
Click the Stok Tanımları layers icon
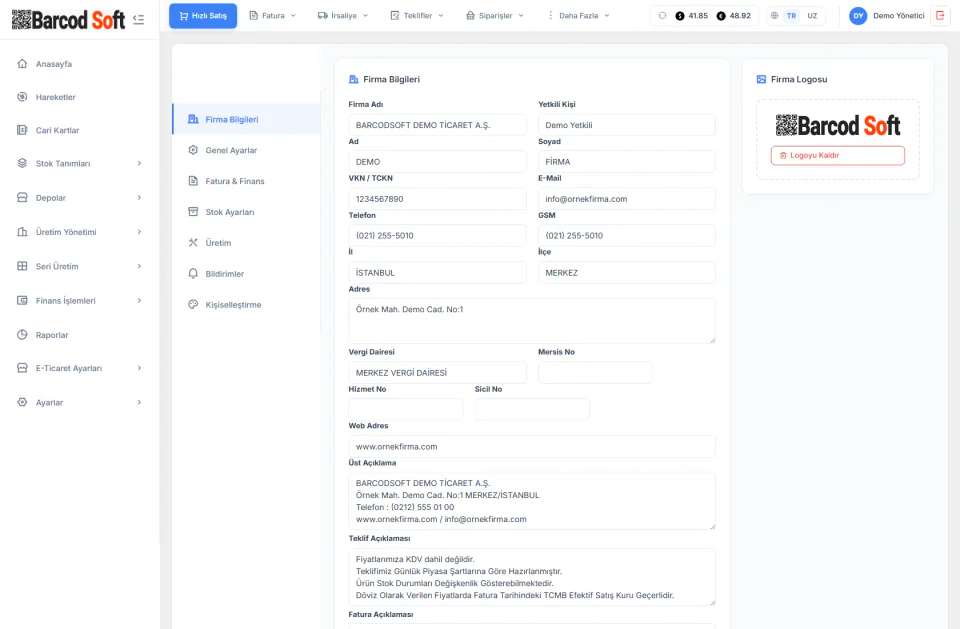click(x=23, y=164)
